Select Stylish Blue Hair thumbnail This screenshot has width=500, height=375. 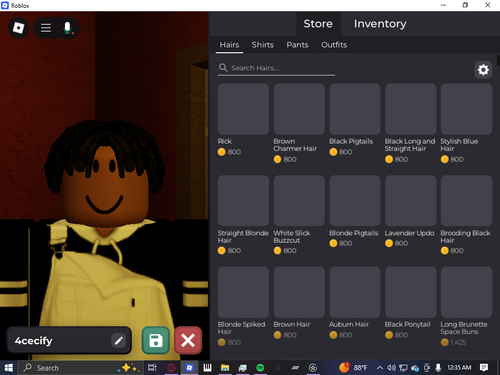tap(466, 109)
